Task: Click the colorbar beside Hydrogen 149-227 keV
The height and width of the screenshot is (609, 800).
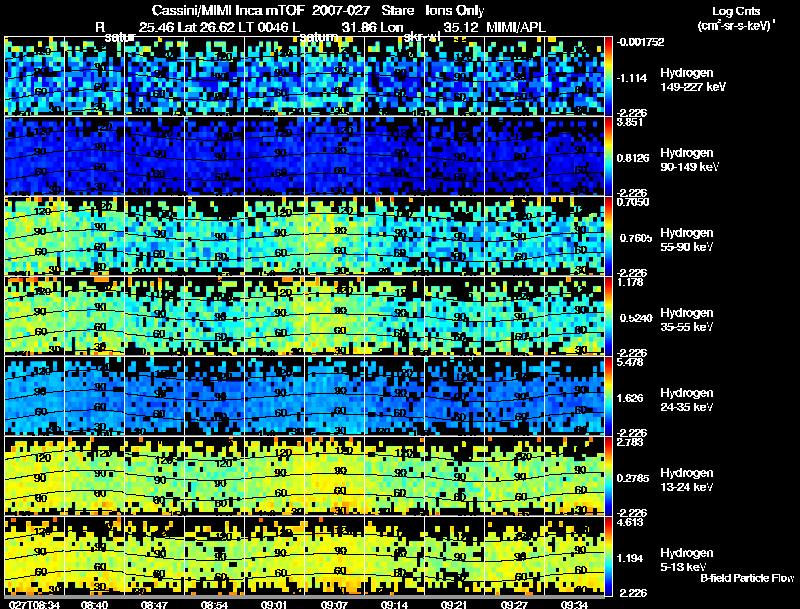Action: click(x=609, y=76)
